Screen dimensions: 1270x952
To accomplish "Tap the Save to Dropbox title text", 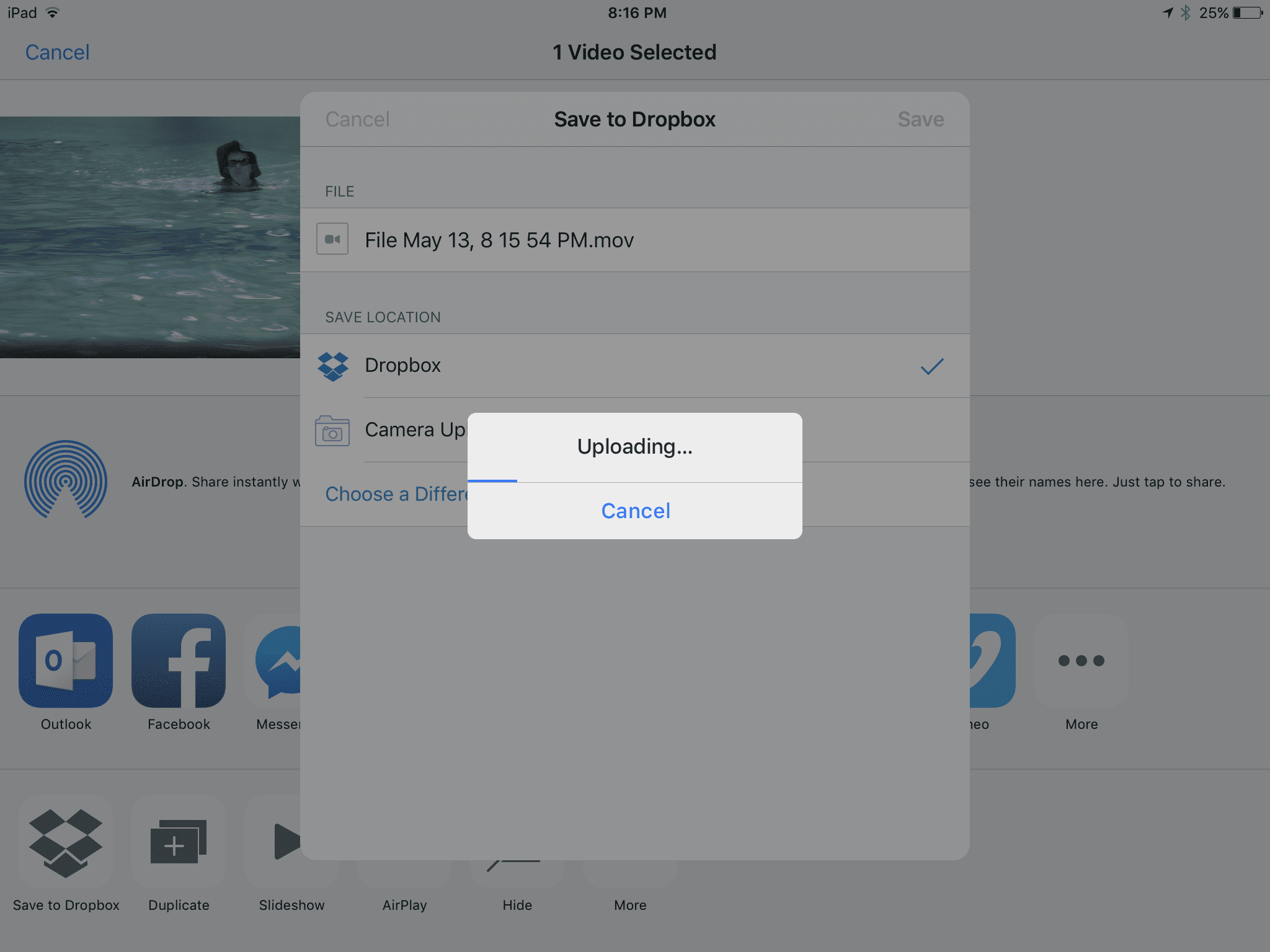I will 634,119.
